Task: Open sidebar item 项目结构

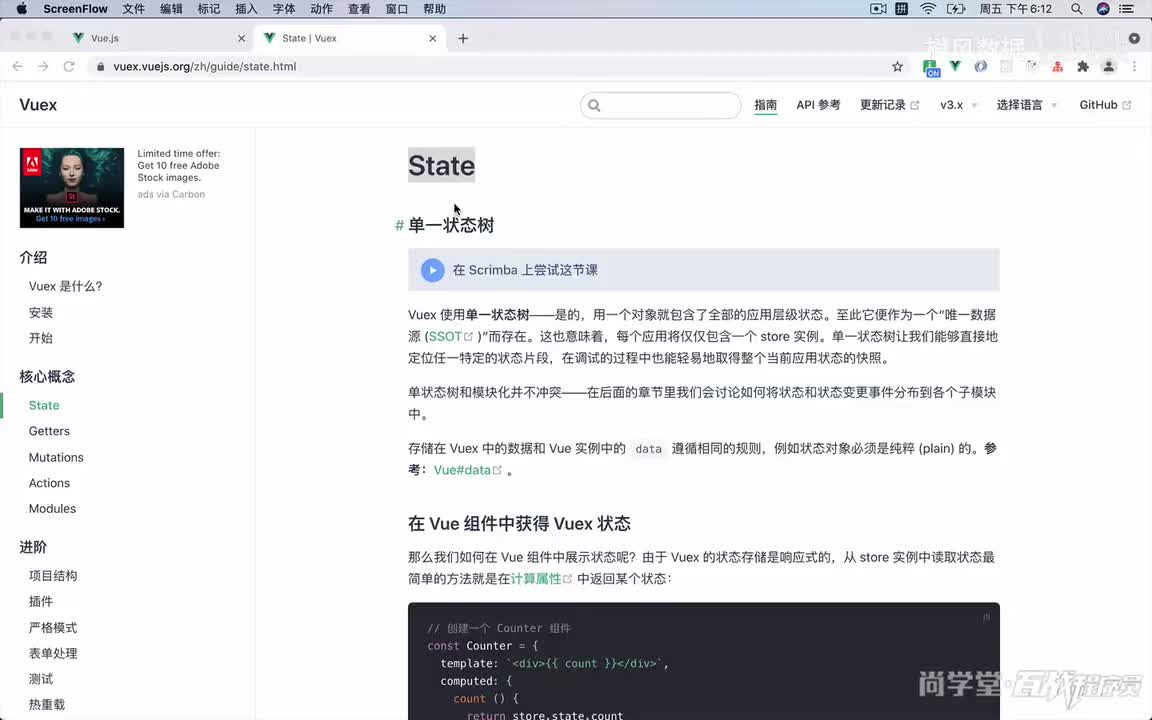Action: (x=53, y=575)
